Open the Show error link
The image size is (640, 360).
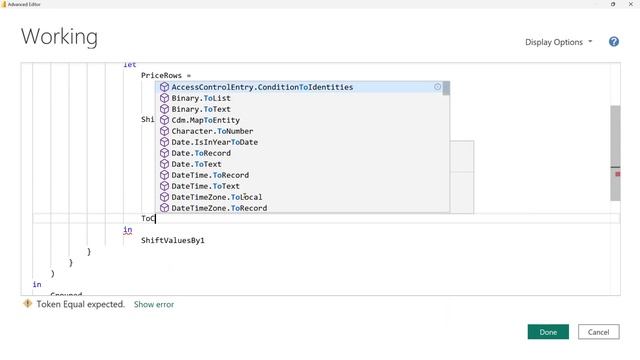[x=154, y=304]
